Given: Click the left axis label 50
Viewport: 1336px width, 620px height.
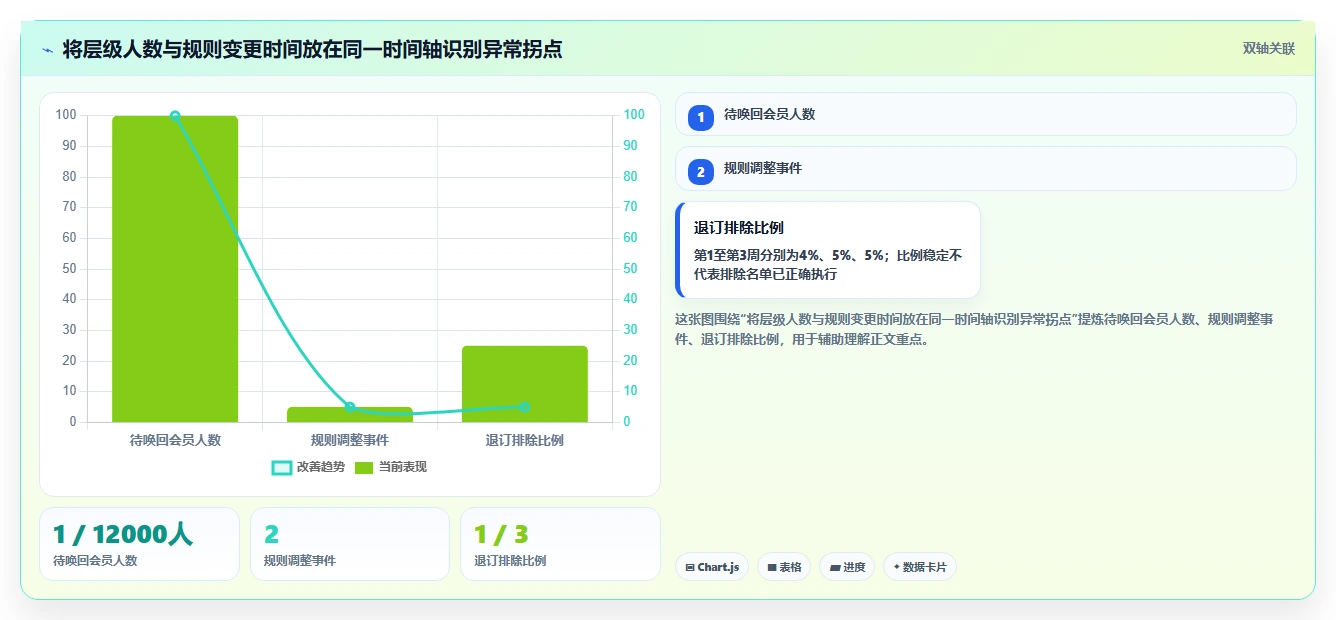Looking at the screenshot, I should click(x=69, y=269).
